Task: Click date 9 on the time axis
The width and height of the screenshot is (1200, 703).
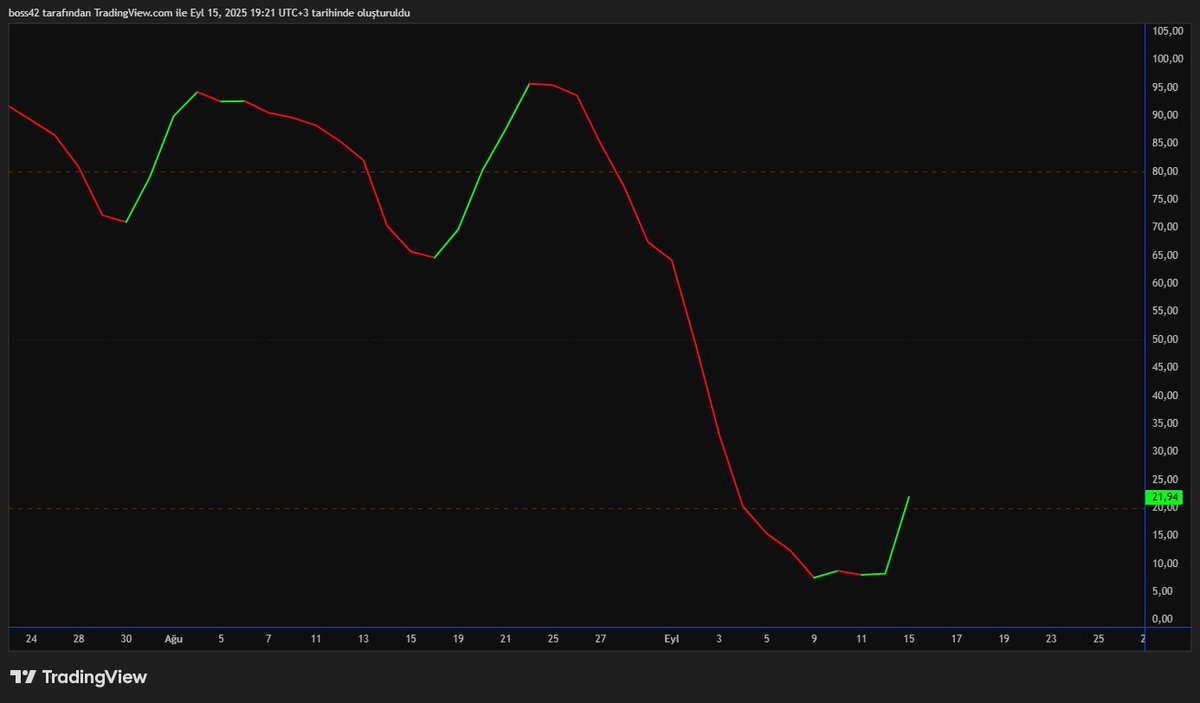Action: (x=814, y=638)
